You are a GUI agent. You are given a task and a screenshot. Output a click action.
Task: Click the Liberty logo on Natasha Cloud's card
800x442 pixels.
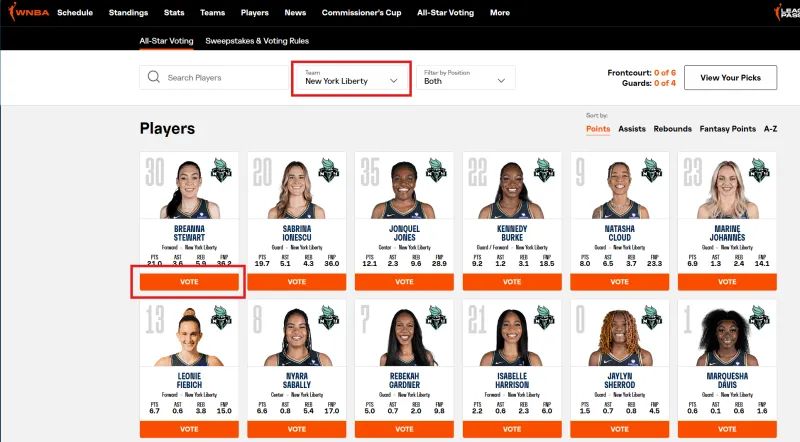pyautogui.click(x=652, y=170)
